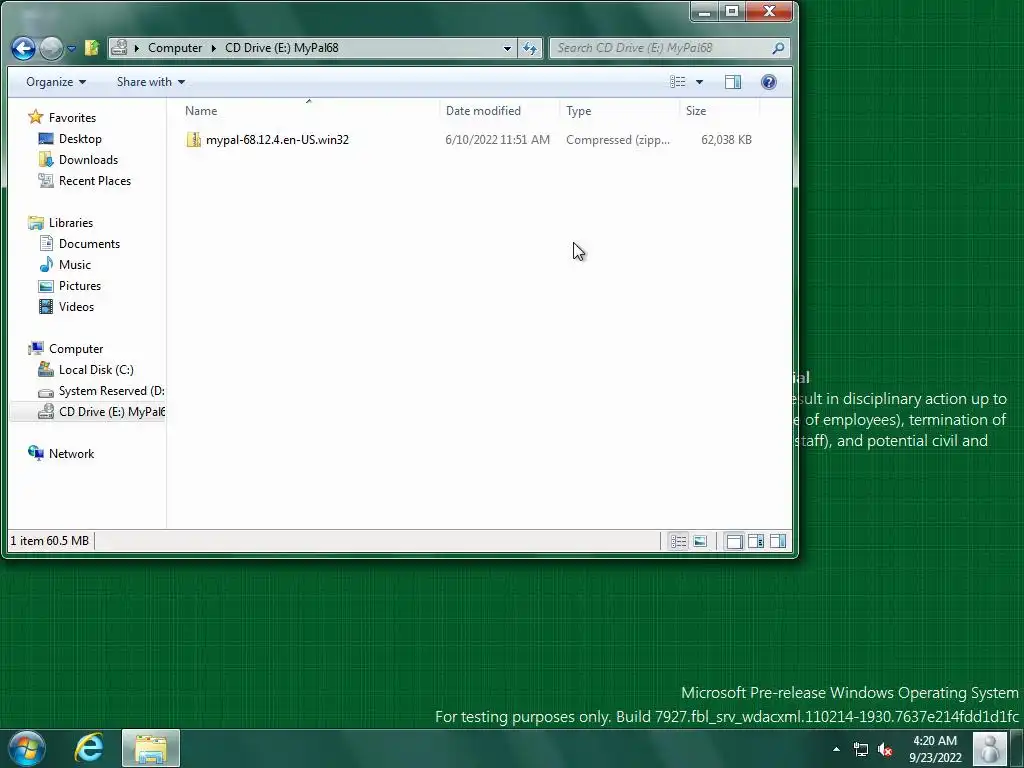This screenshot has height=768, width=1024.
Task: Click the Computer icon in the sidebar
Action: (x=35, y=348)
